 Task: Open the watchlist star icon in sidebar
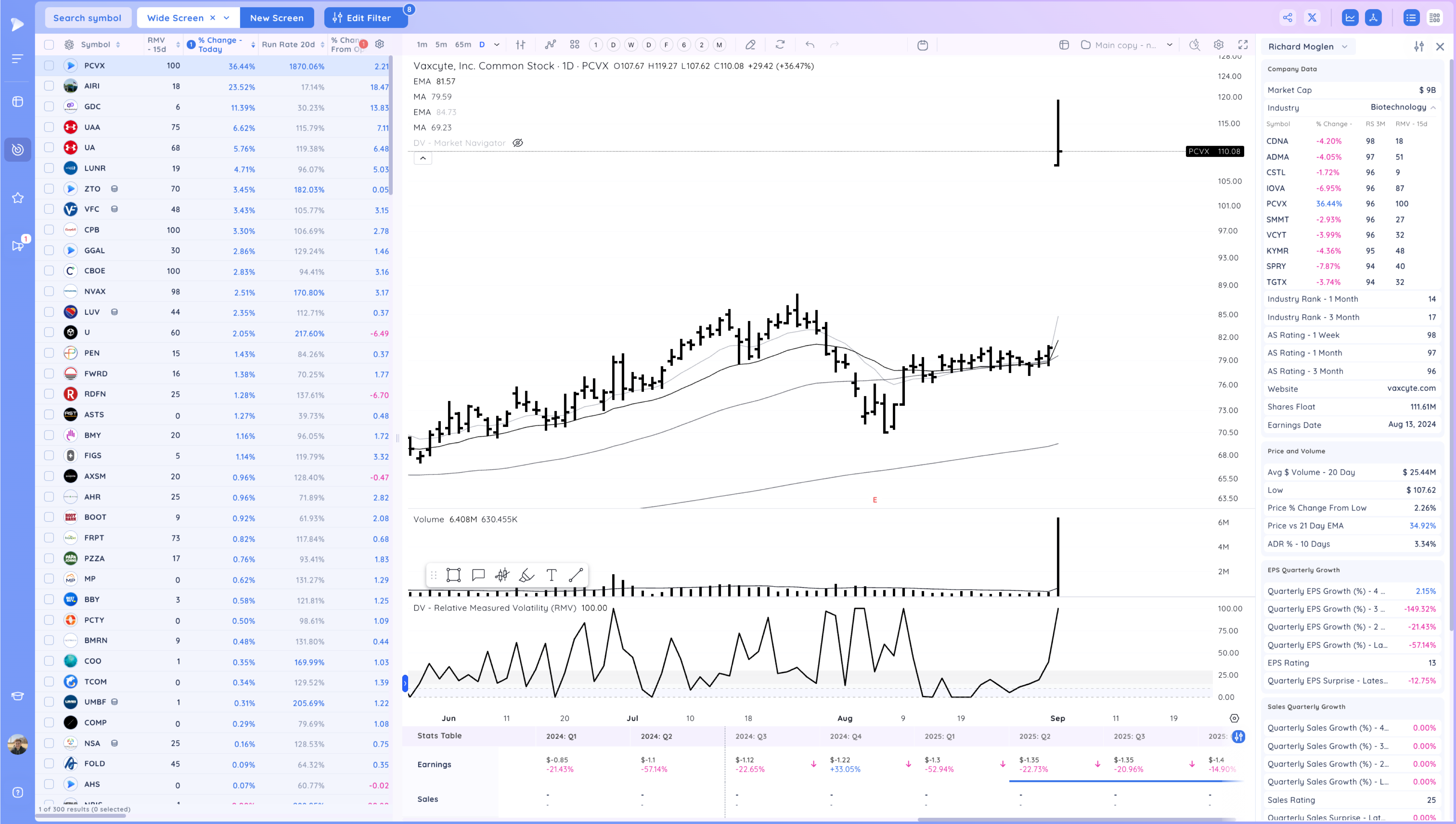tap(17, 198)
